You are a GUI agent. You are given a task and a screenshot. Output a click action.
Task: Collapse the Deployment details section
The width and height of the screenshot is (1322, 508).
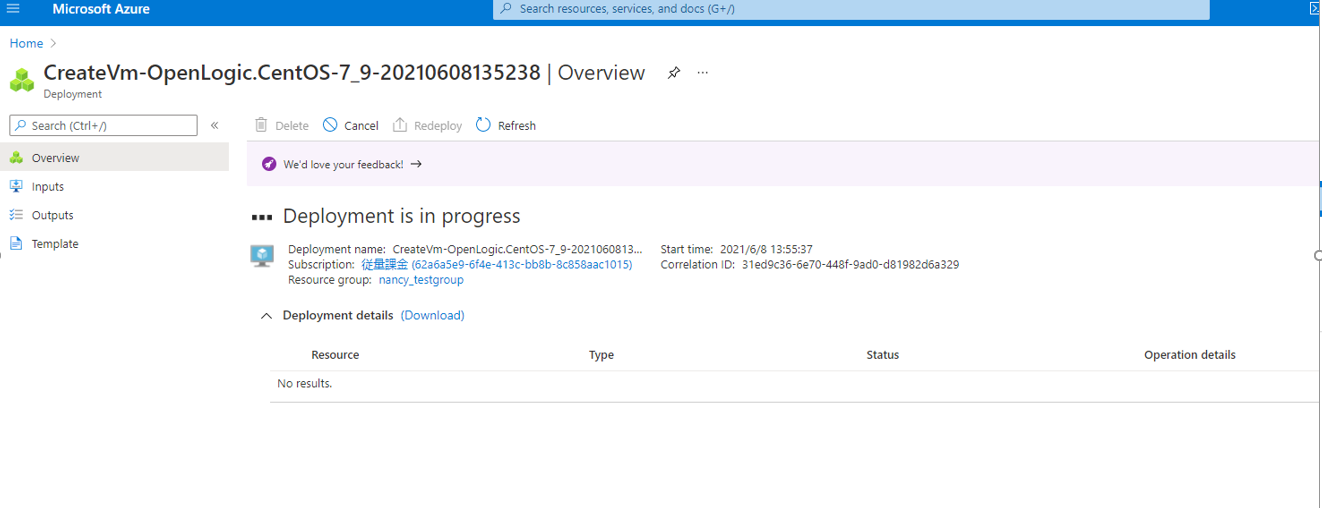[266, 316]
